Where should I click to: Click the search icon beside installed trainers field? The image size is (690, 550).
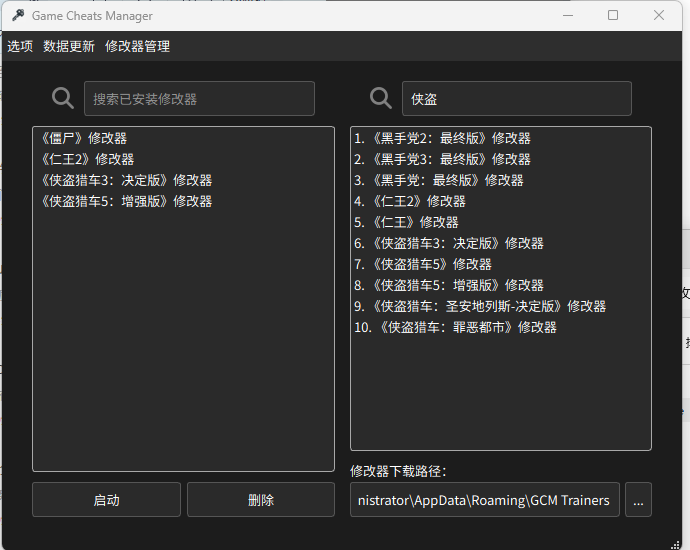62,98
